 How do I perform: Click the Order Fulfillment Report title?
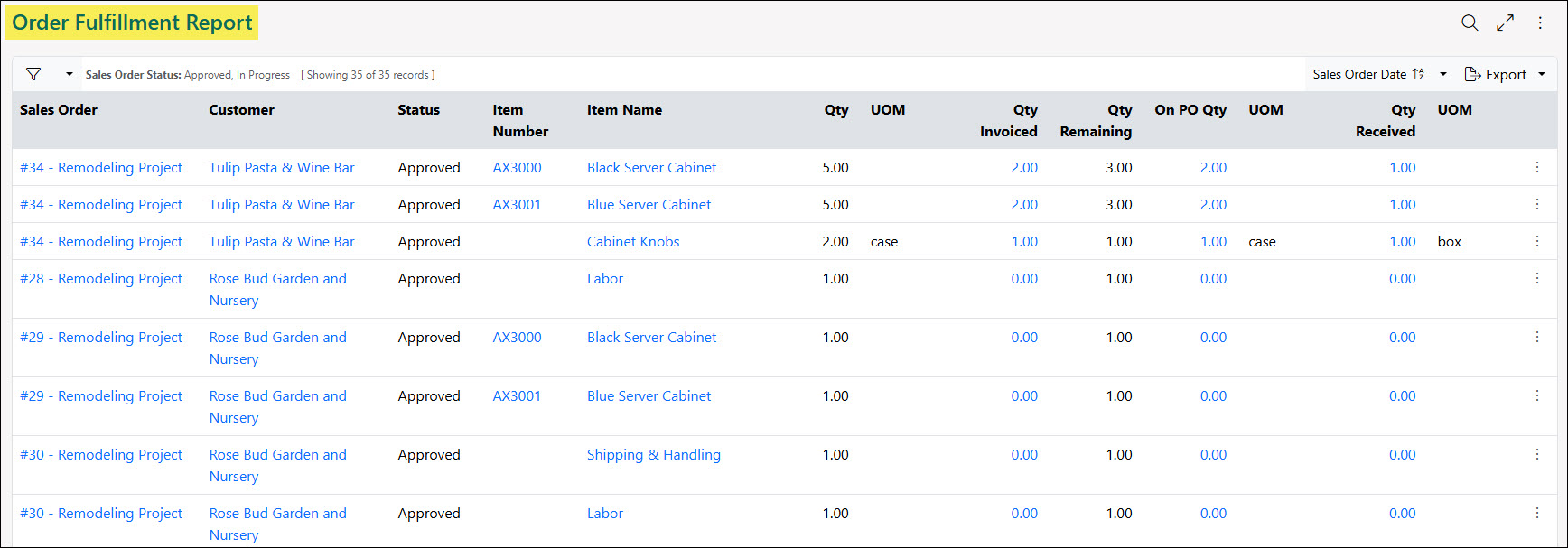[132, 23]
